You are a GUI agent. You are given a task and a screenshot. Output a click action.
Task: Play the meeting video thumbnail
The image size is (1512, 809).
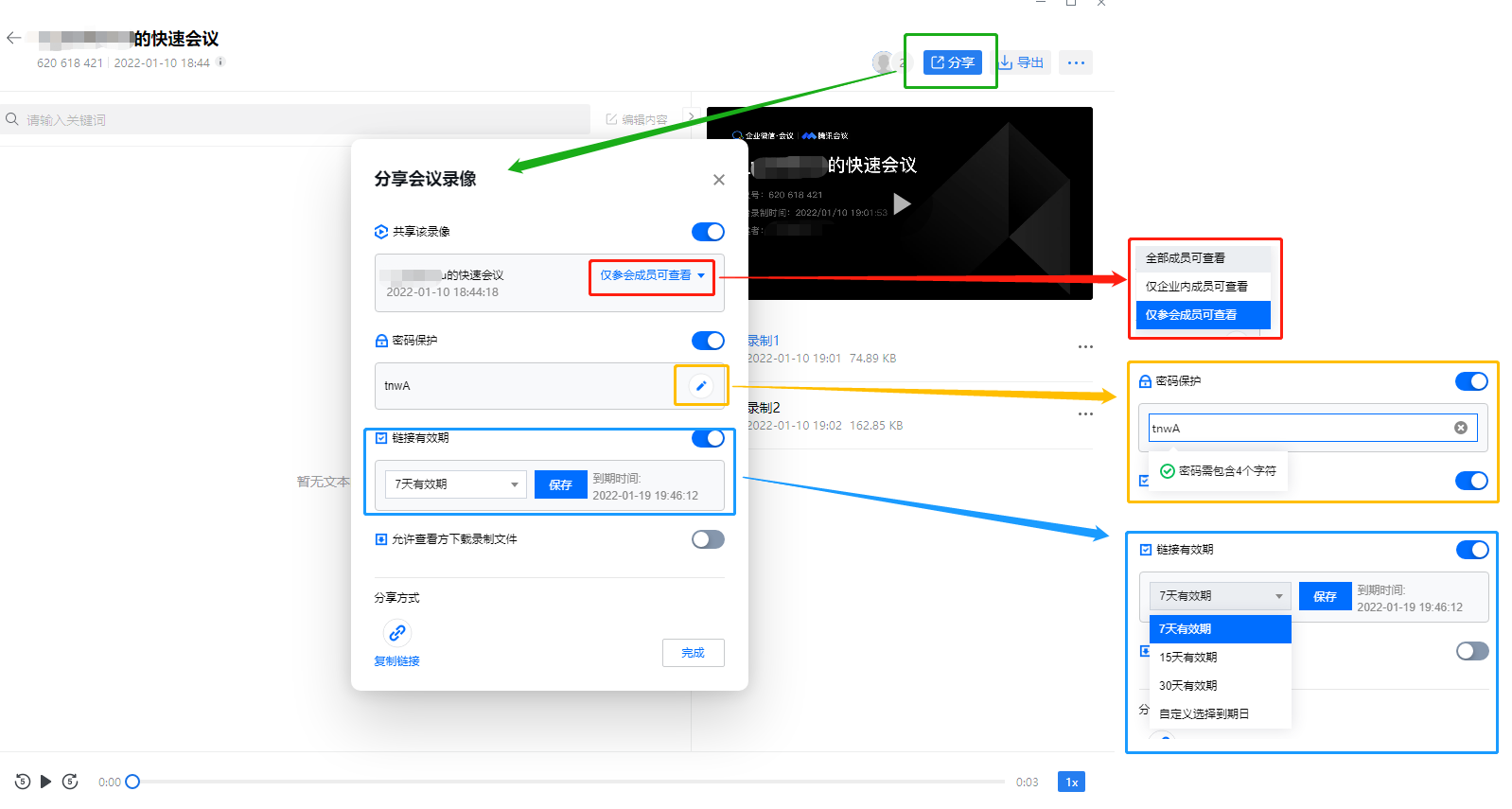pyautogui.click(x=902, y=203)
